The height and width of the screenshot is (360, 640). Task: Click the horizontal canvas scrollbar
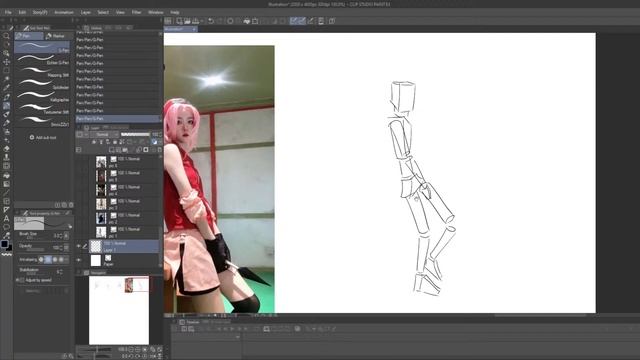(x=540, y=315)
